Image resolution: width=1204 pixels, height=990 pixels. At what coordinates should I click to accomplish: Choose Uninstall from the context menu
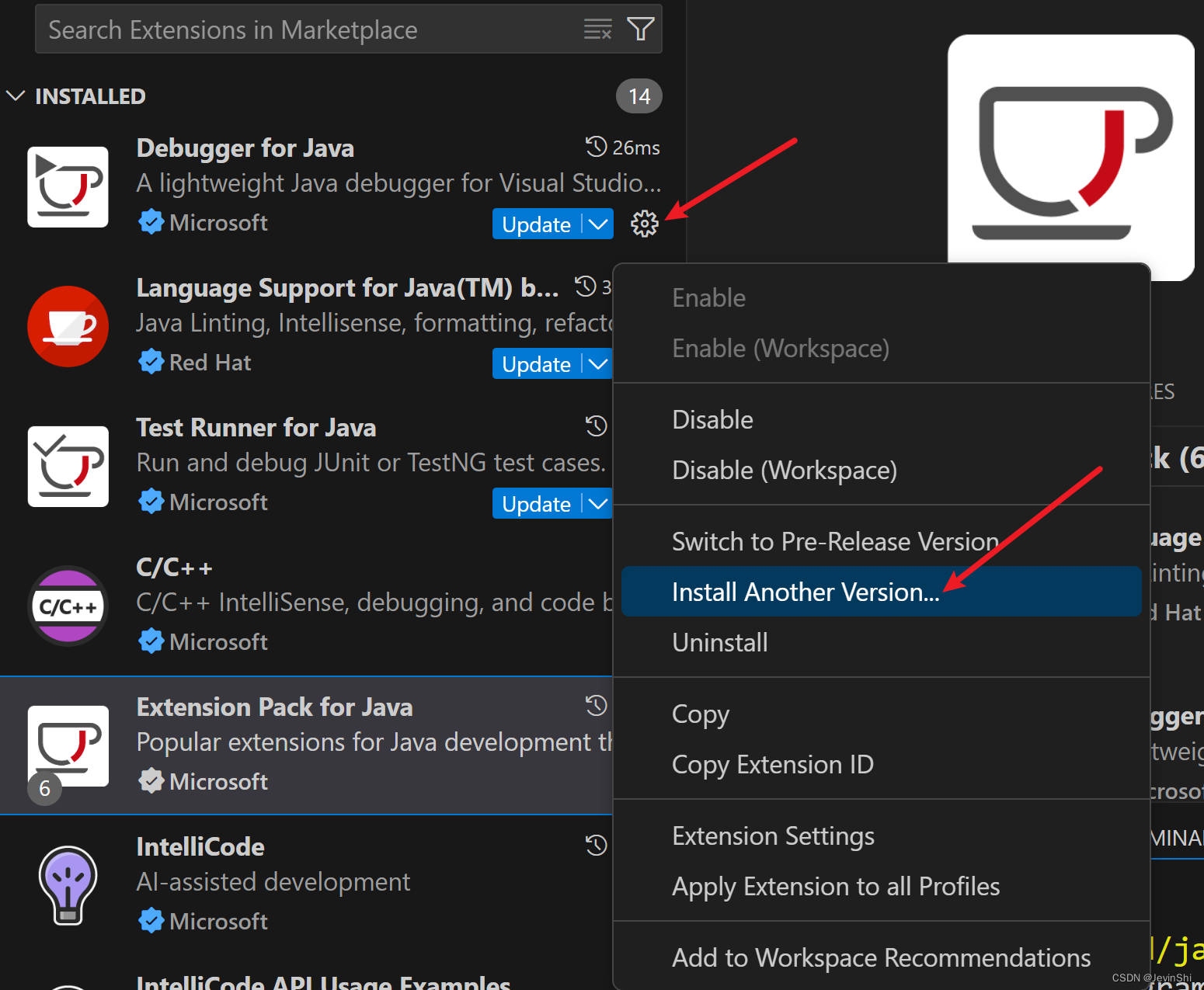tap(881, 642)
